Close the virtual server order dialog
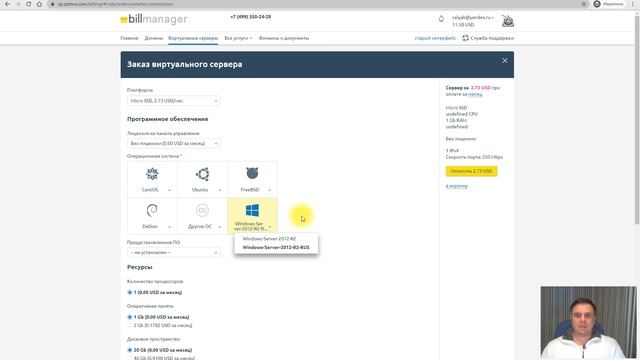This screenshot has height=360, width=640. (505, 60)
